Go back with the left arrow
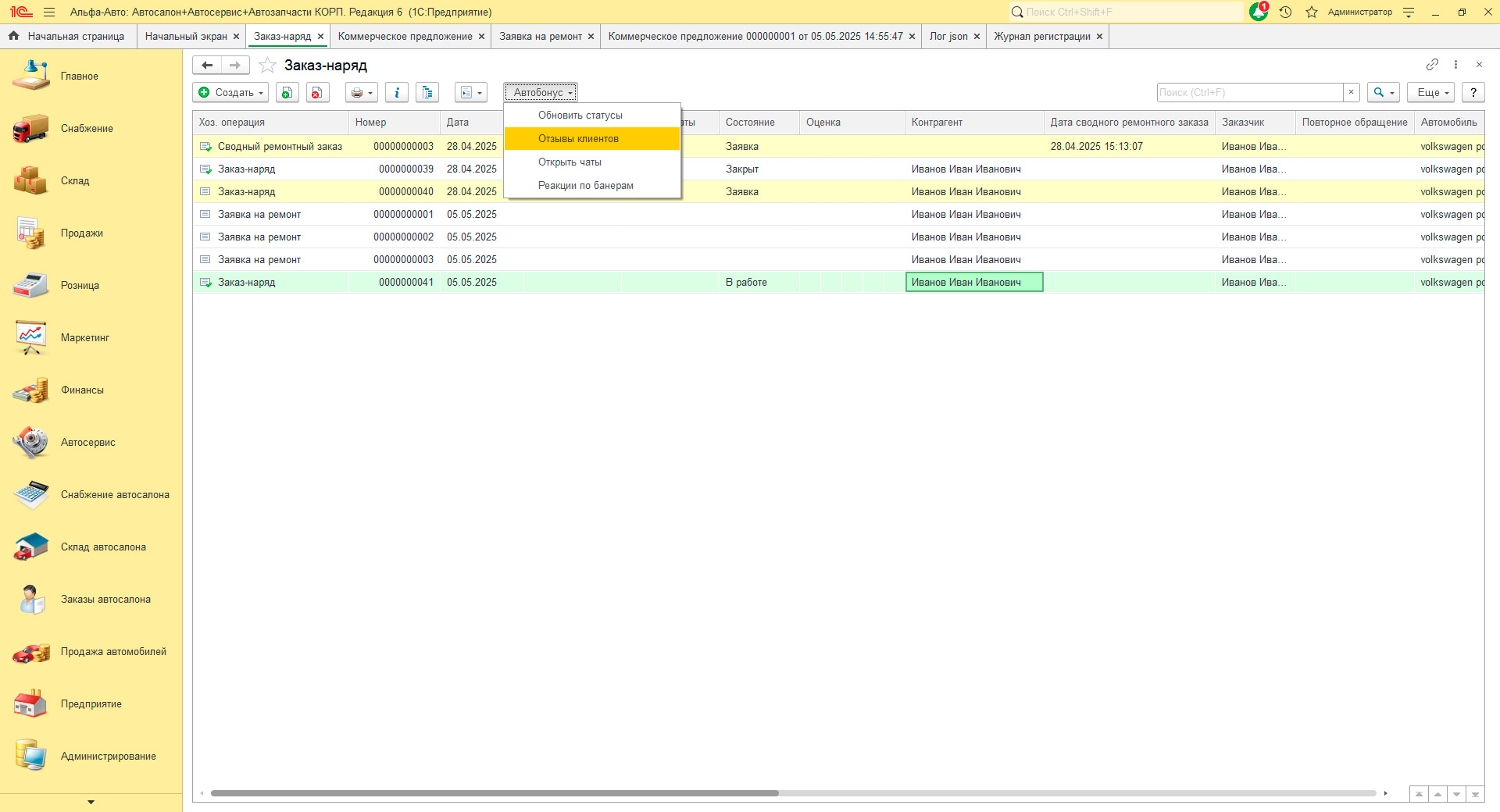 coord(207,65)
